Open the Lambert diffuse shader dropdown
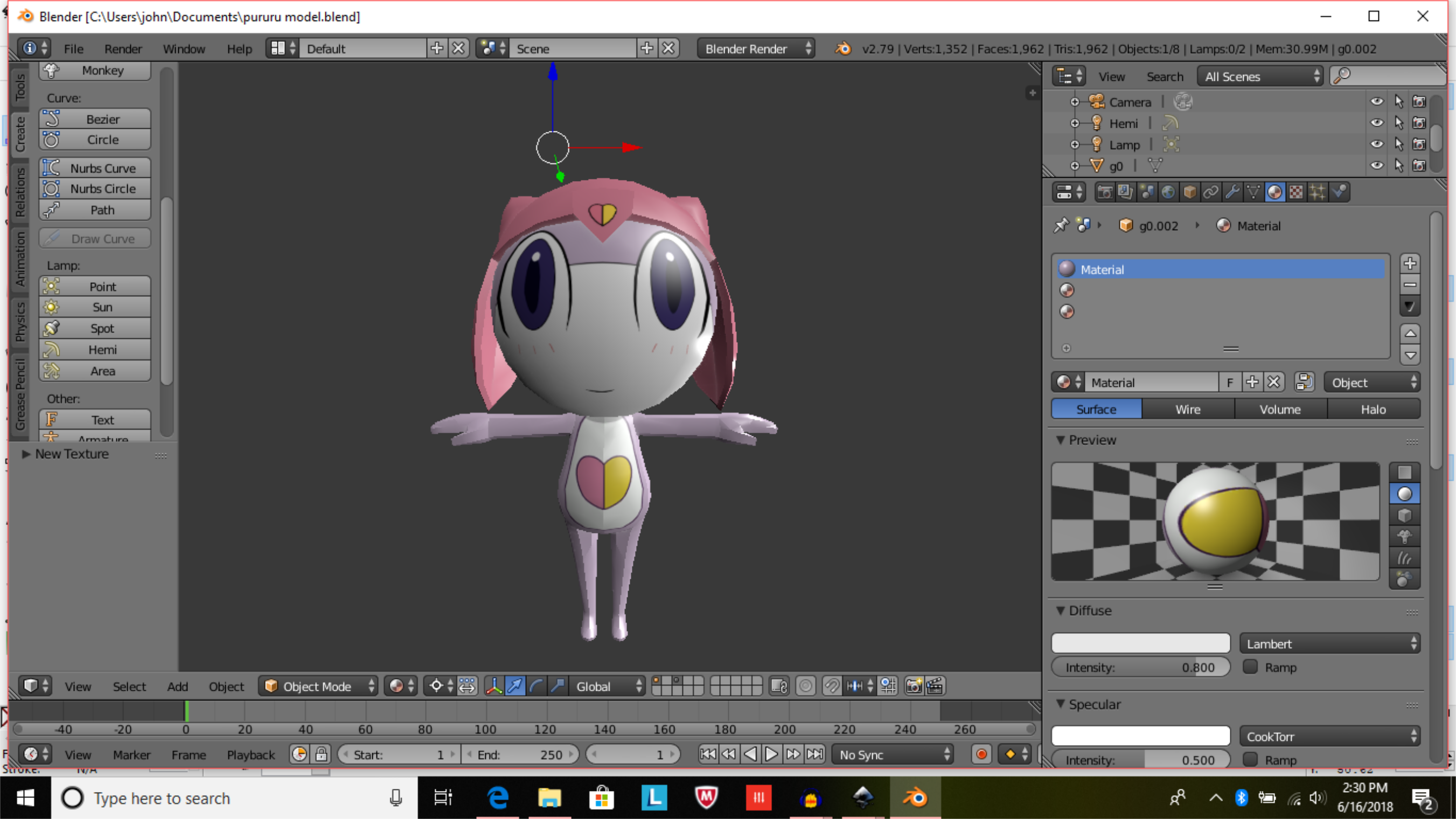The width and height of the screenshot is (1456, 819). point(1330,644)
